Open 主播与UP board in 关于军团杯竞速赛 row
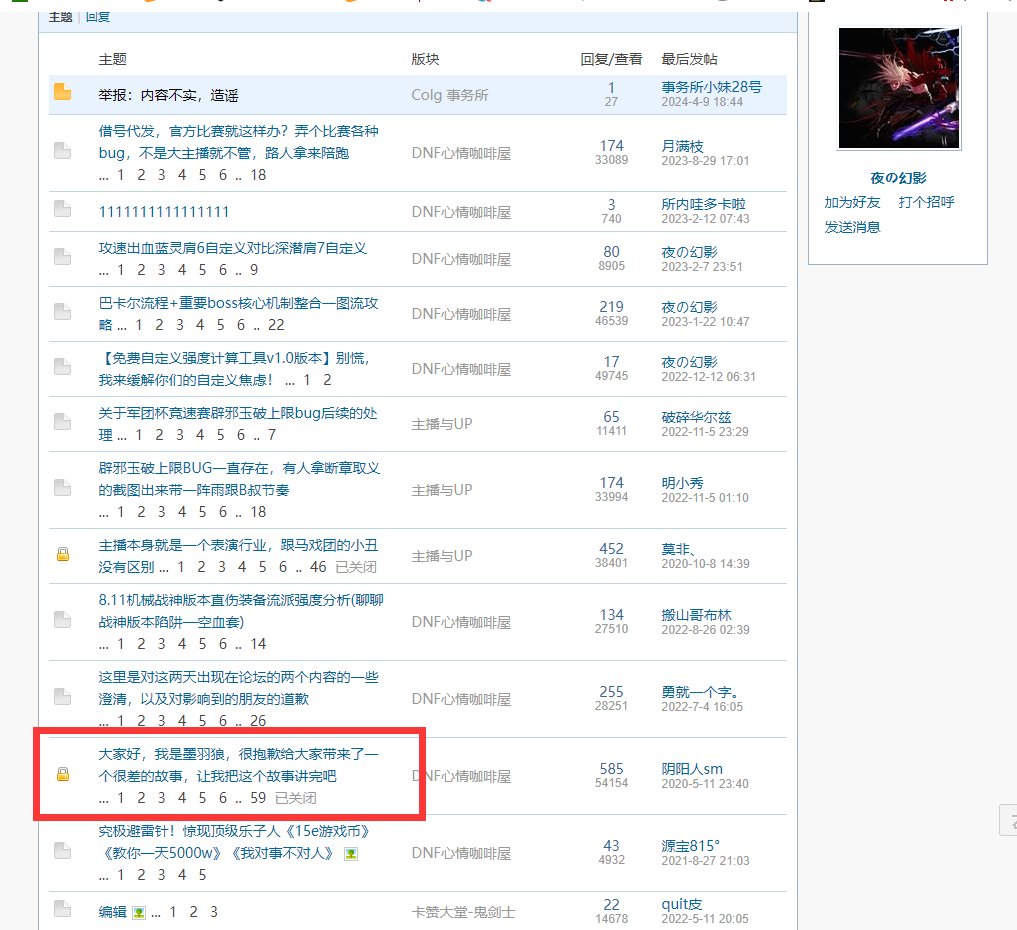This screenshot has height=930, width=1017. click(442, 424)
